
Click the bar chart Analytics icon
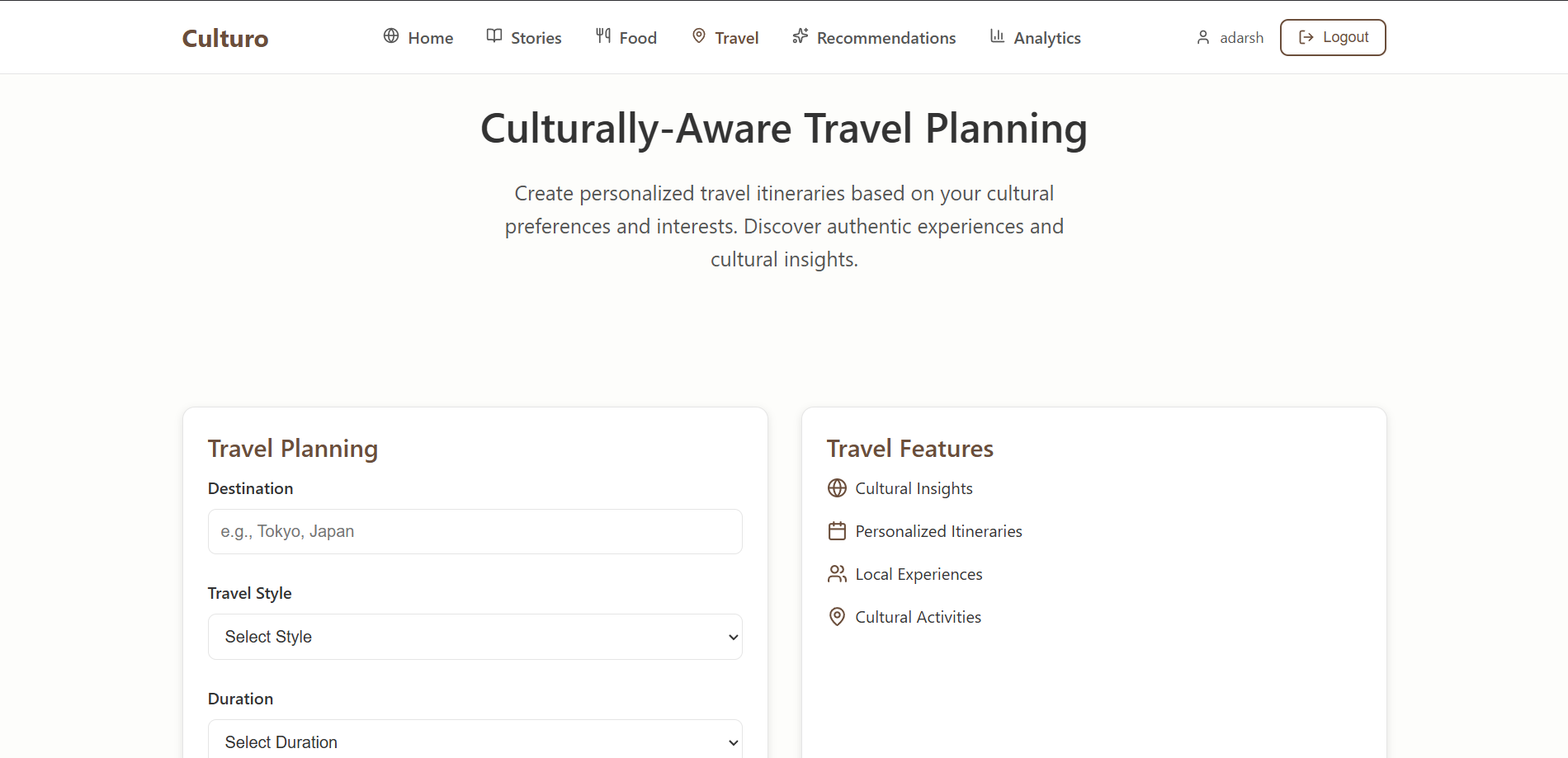(997, 35)
